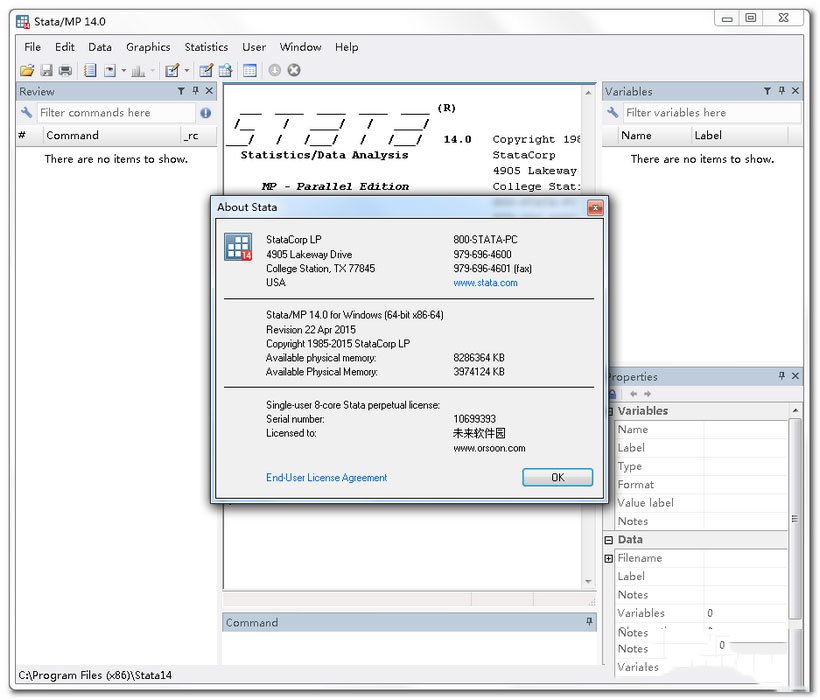Select the Type row in Properties
820x700 pixels.
(x=701, y=466)
